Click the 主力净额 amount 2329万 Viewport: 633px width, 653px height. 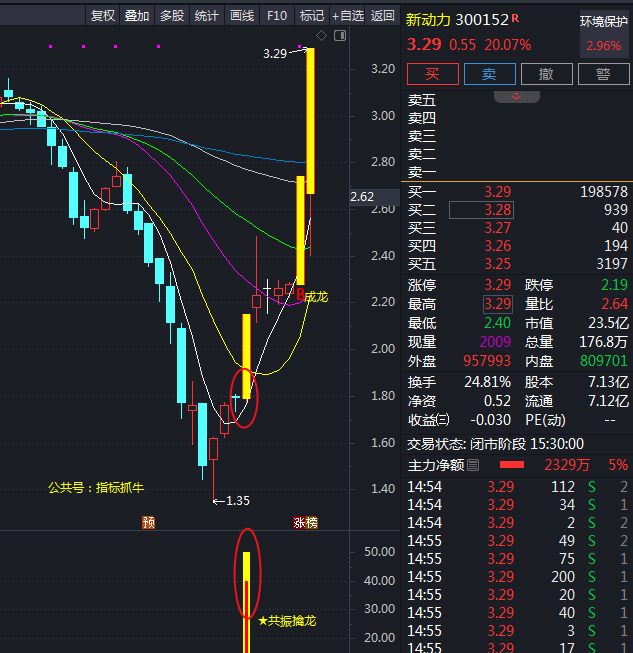coord(567,465)
